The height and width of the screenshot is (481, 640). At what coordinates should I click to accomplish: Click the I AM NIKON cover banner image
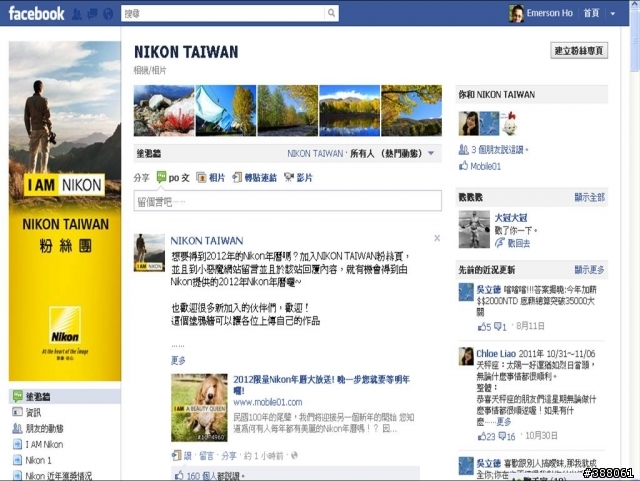(65, 211)
